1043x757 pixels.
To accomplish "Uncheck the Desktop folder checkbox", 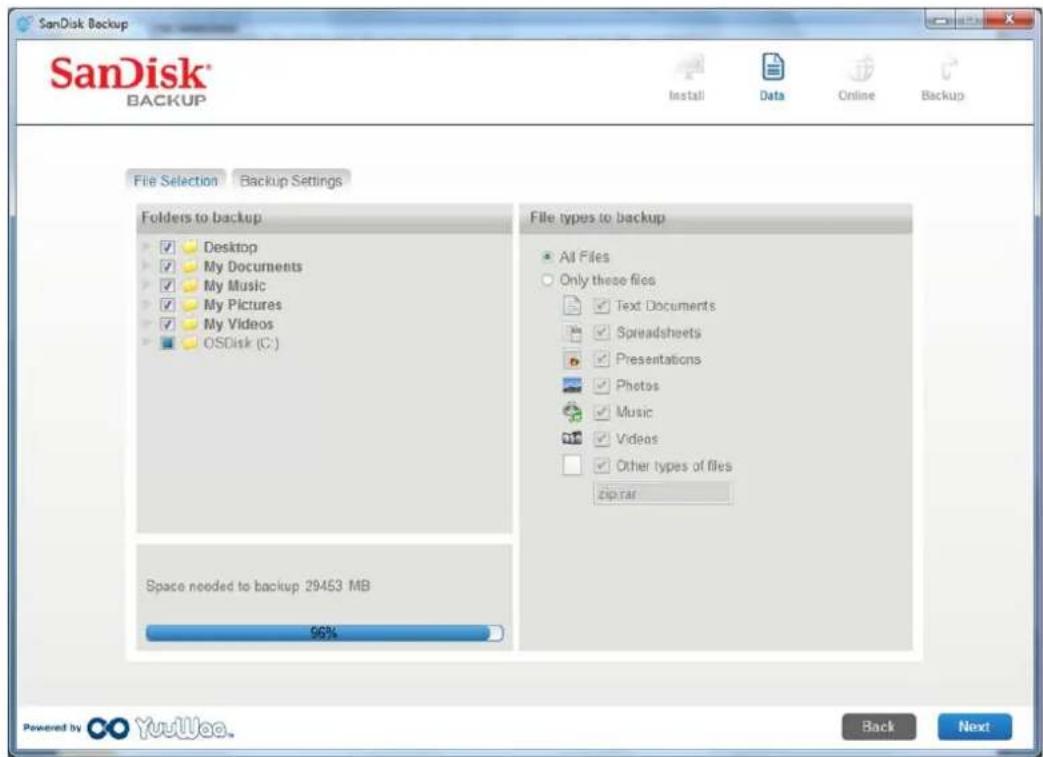I will [x=168, y=247].
